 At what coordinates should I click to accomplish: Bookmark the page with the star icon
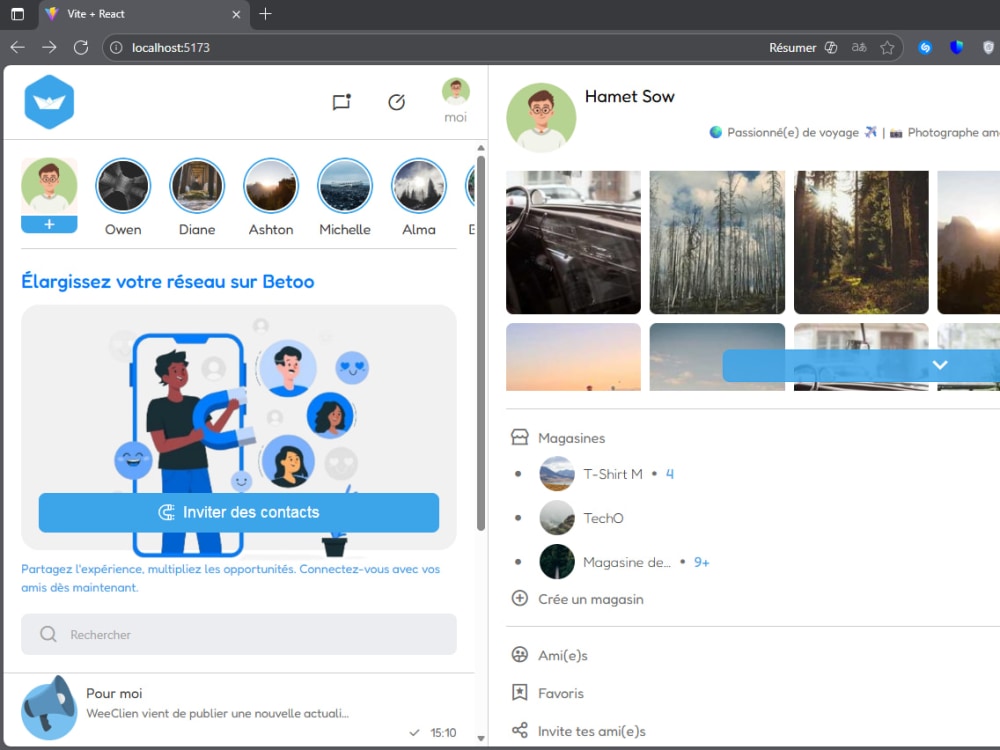tap(887, 48)
